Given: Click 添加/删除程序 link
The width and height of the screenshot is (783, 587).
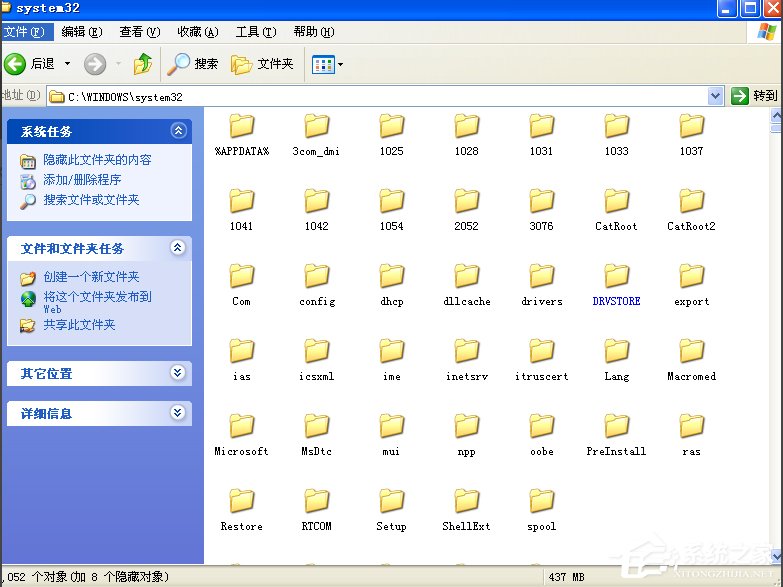Looking at the screenshot, I should pyautogui.click(x=82, y=180).
